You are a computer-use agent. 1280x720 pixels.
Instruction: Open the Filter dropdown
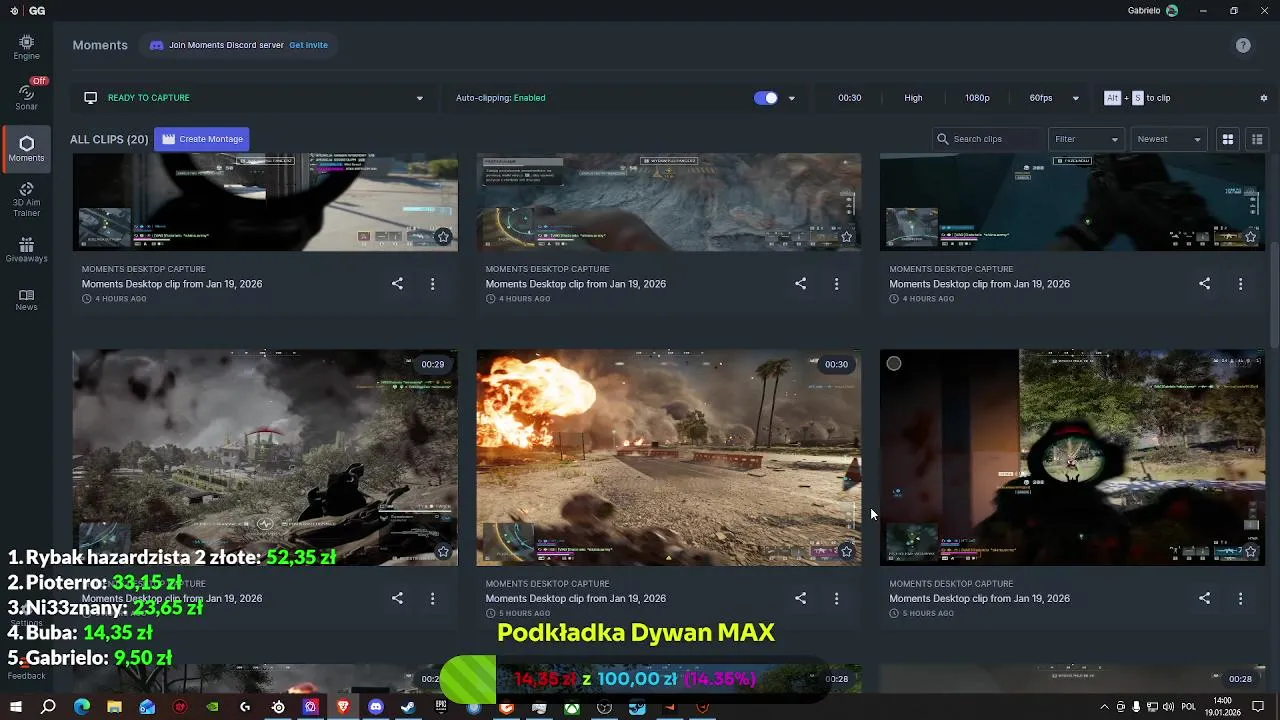point(1086,139)
